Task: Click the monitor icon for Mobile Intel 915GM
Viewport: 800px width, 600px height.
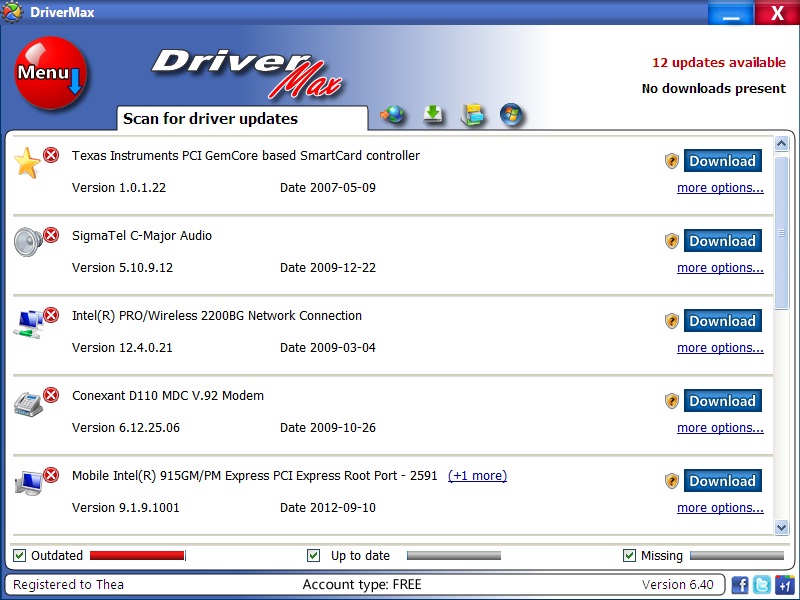Action: 29,483
